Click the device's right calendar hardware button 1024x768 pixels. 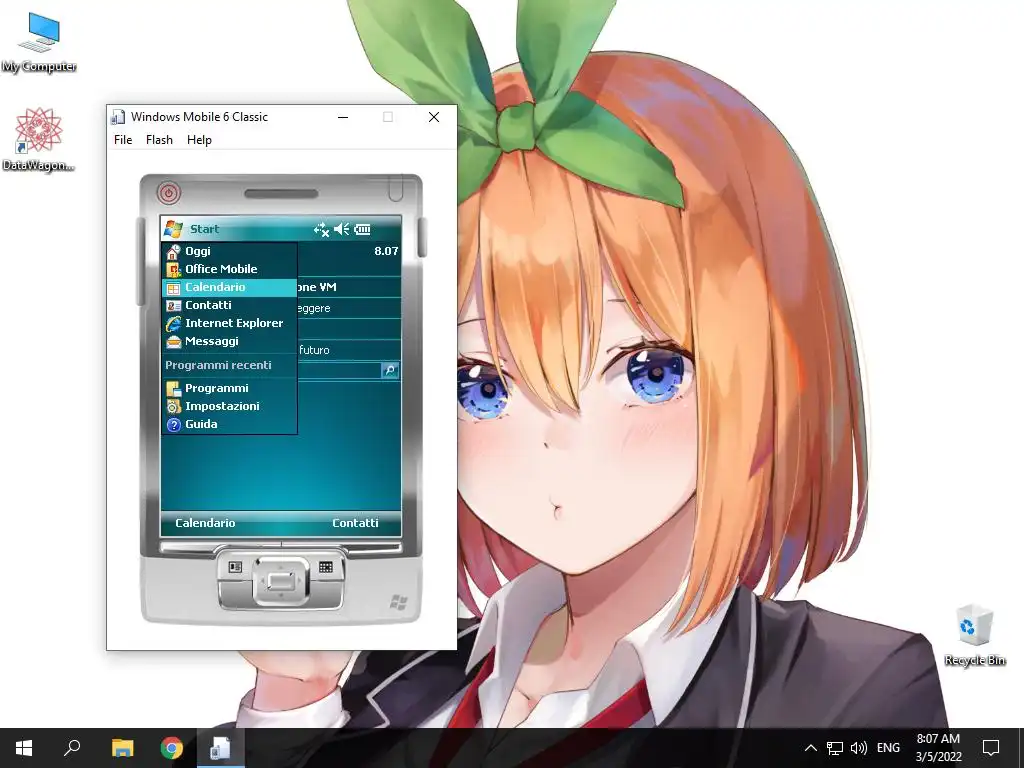326,568
